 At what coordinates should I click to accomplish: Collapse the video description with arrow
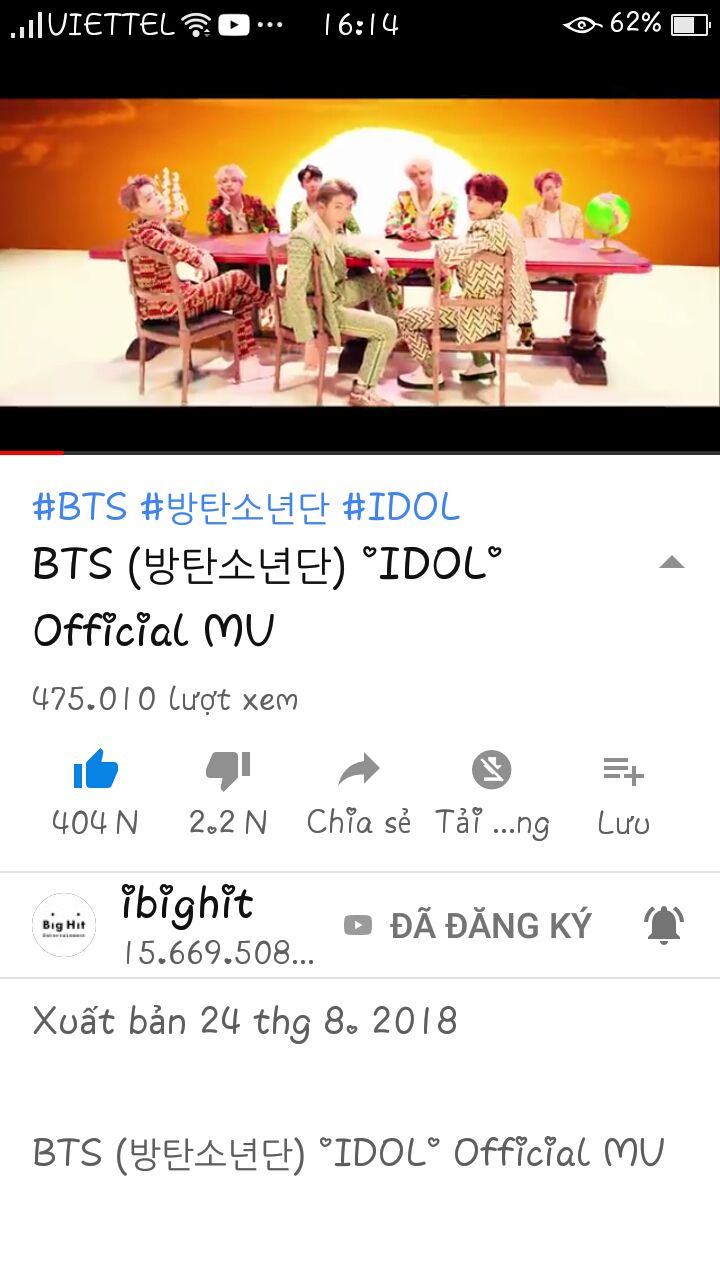point(672,563)
